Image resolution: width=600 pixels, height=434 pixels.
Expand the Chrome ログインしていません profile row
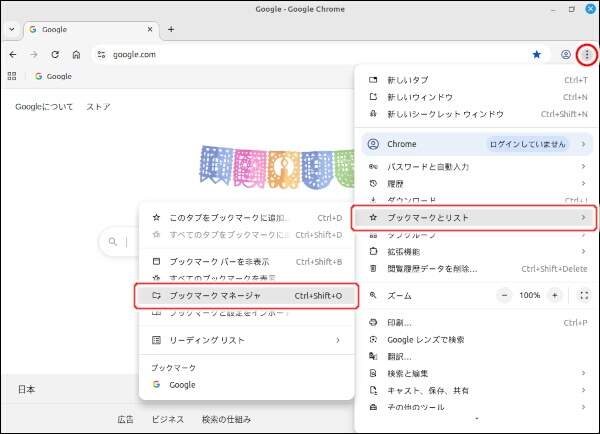point(478,144)
